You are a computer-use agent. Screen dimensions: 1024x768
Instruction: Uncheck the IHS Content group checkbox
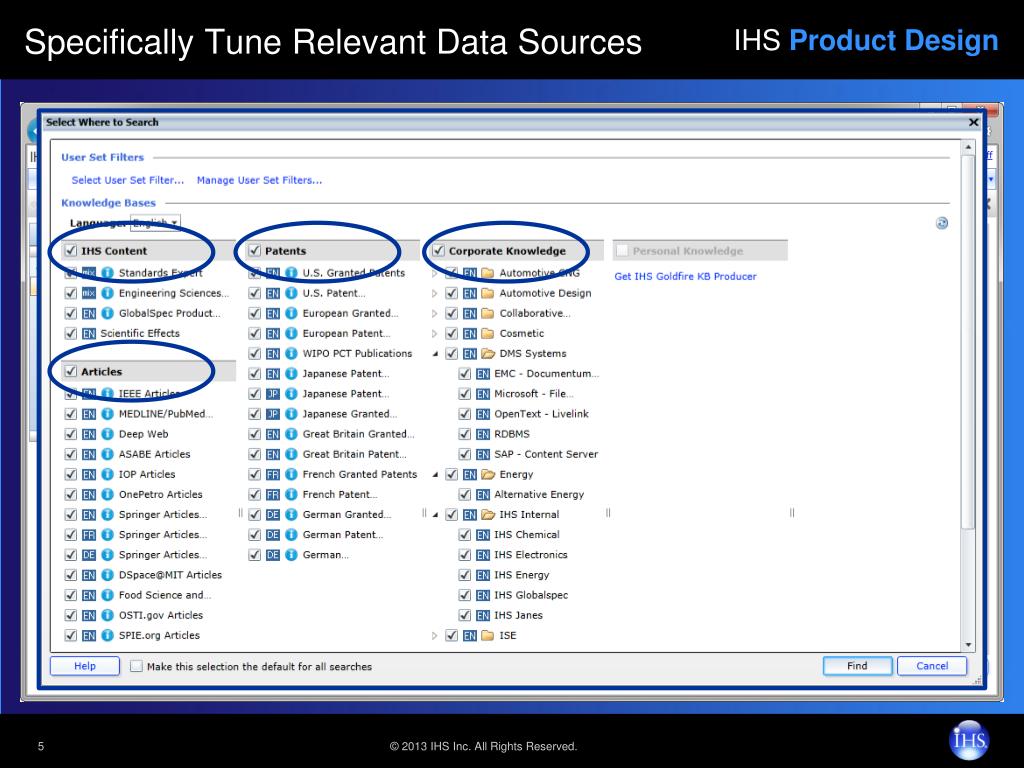coord(71,251)
